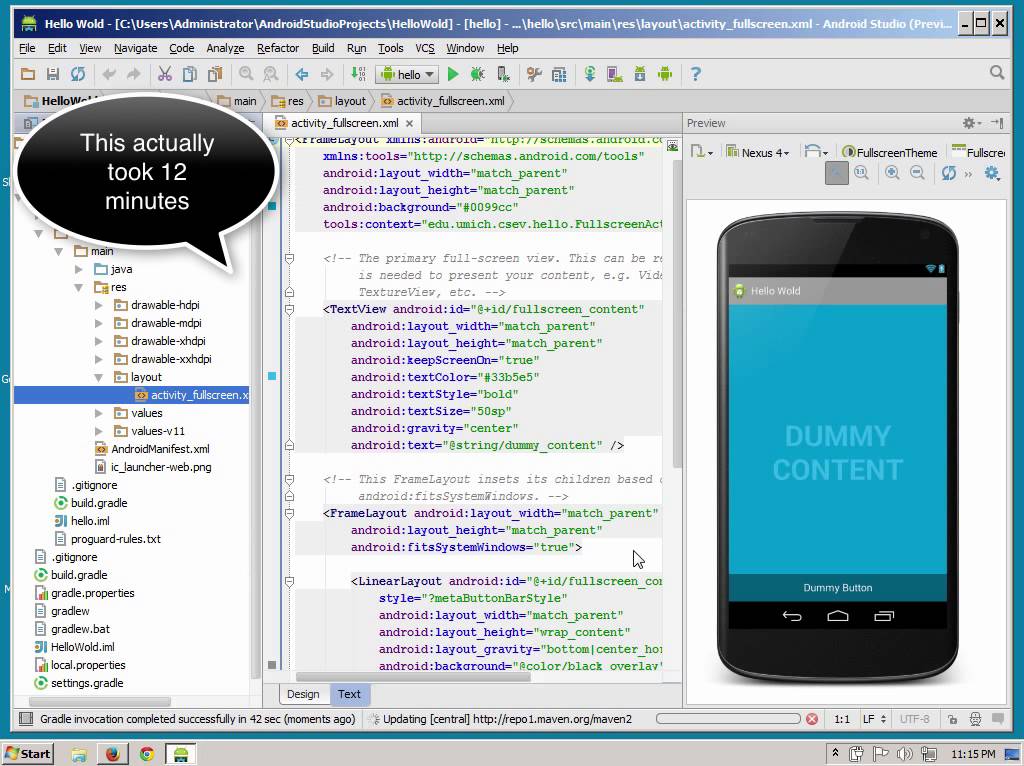
Task: Open the SDK Manager icon
Action: click(640, 74)
